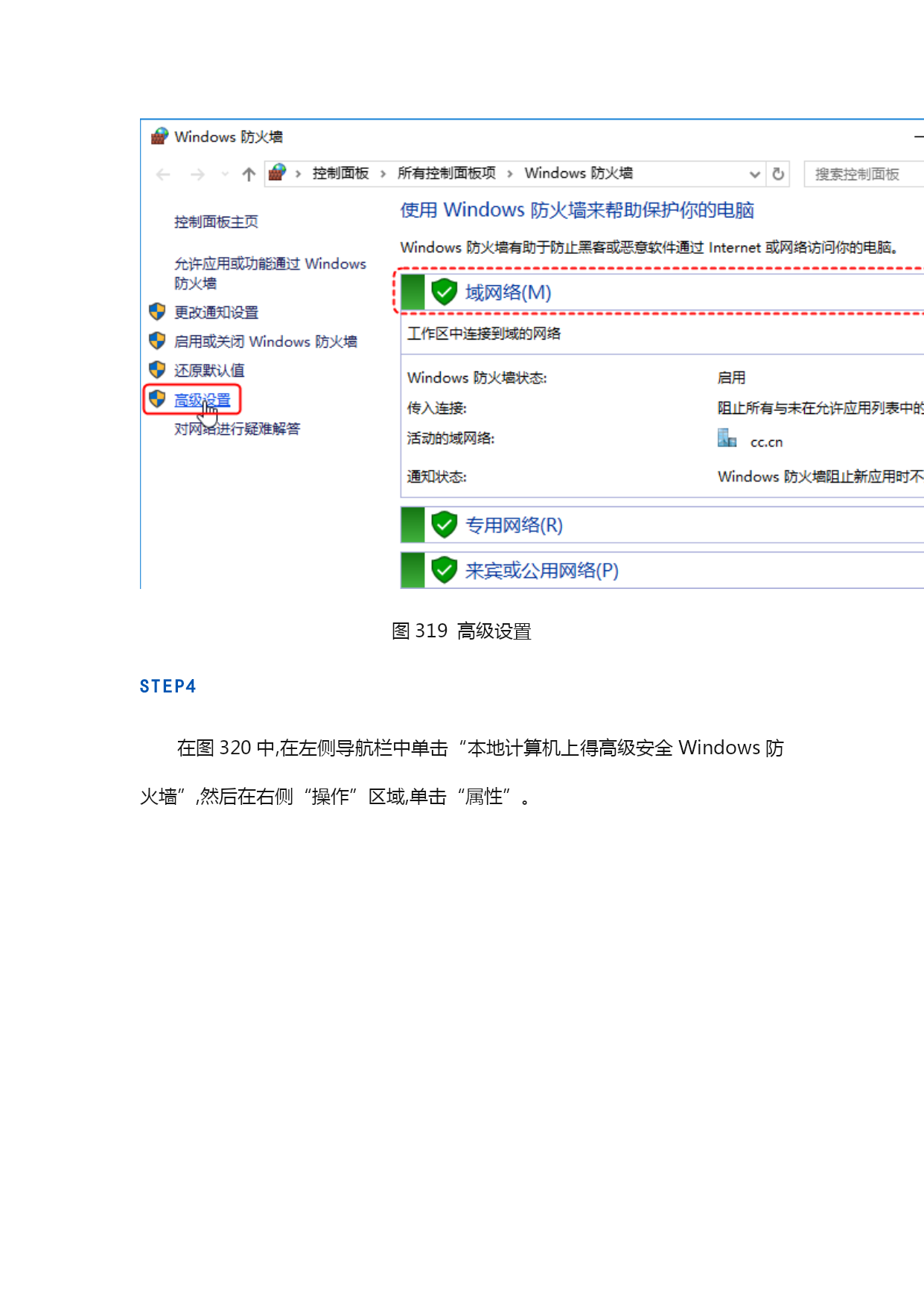This screenshot has width=924, height=1306.
Task: Refresh the control panel page
Action: pos(778,174)
